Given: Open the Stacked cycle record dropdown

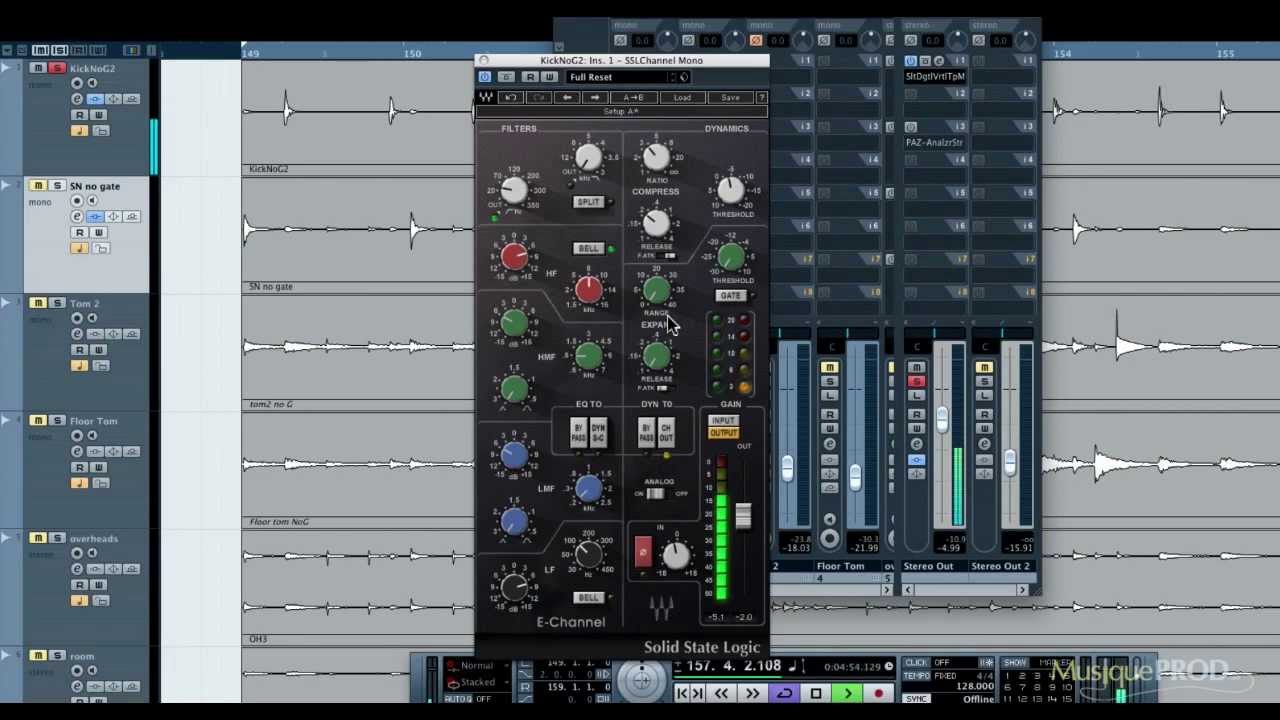Looking at the screenshot, I should click(x=478, y=682).
